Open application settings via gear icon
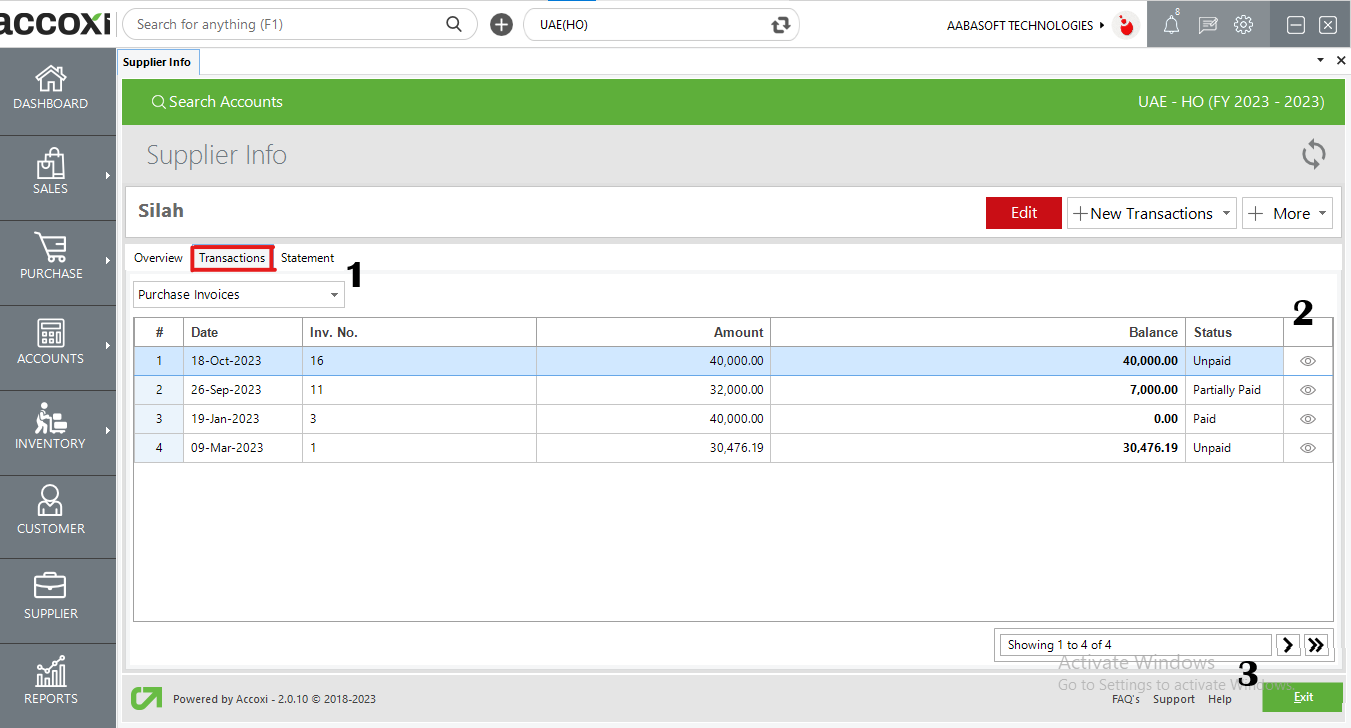This screenshot has width=1351, height=728. (x=1243, y=24)
